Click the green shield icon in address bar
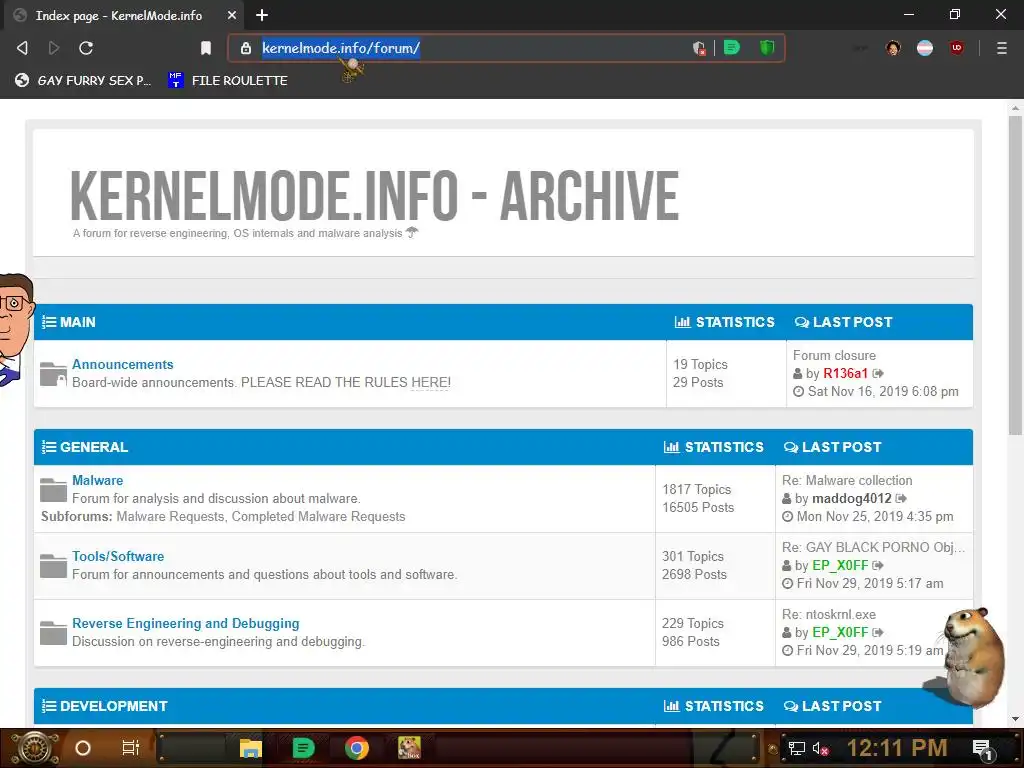1024x768 pixels. [767, 47]
